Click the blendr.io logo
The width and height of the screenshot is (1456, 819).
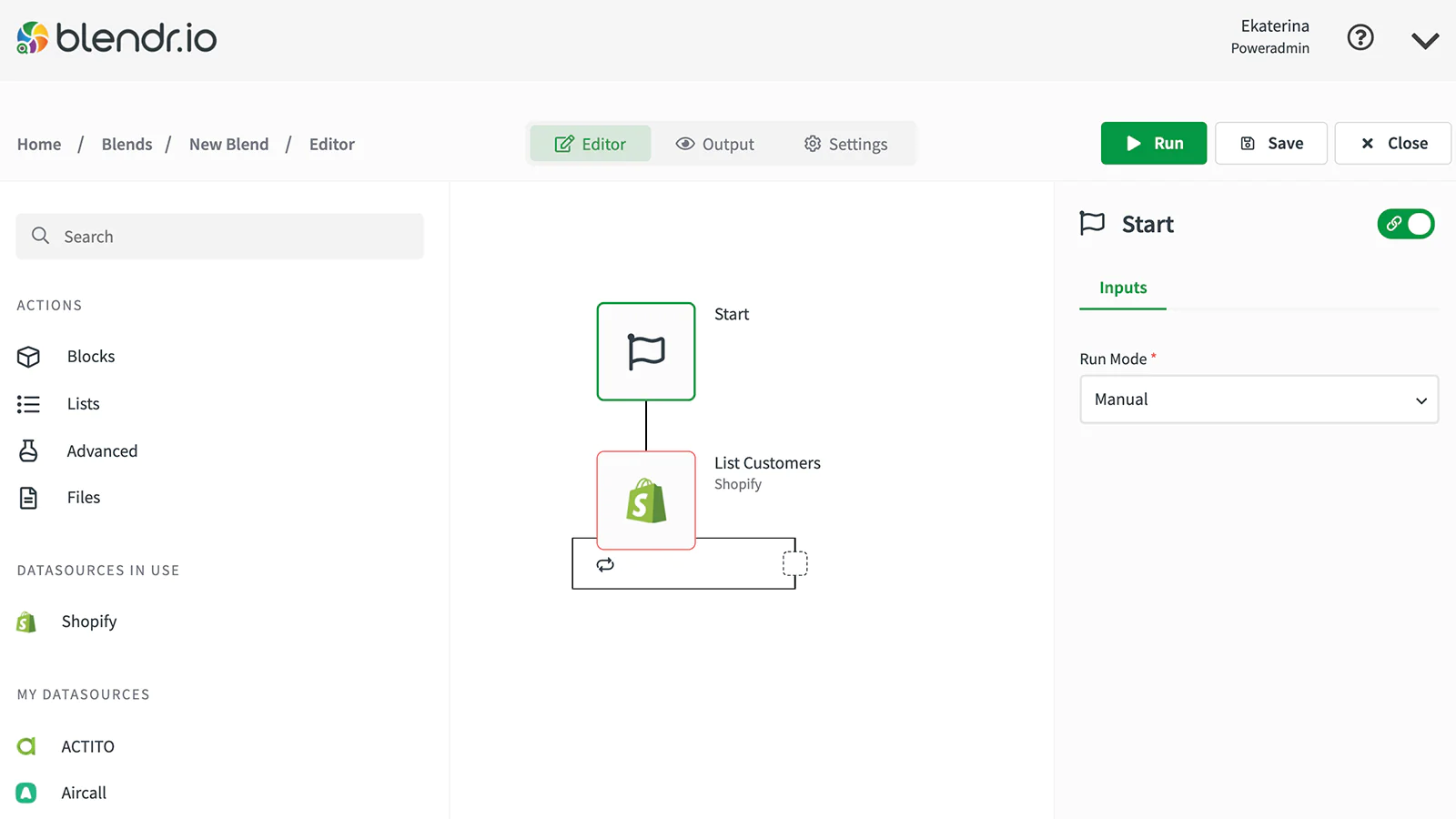(116, 38)
